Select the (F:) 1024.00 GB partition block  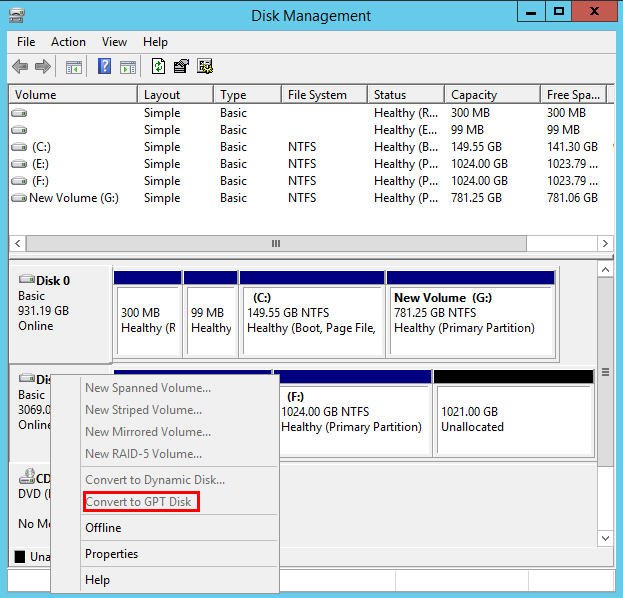point(353,413)
